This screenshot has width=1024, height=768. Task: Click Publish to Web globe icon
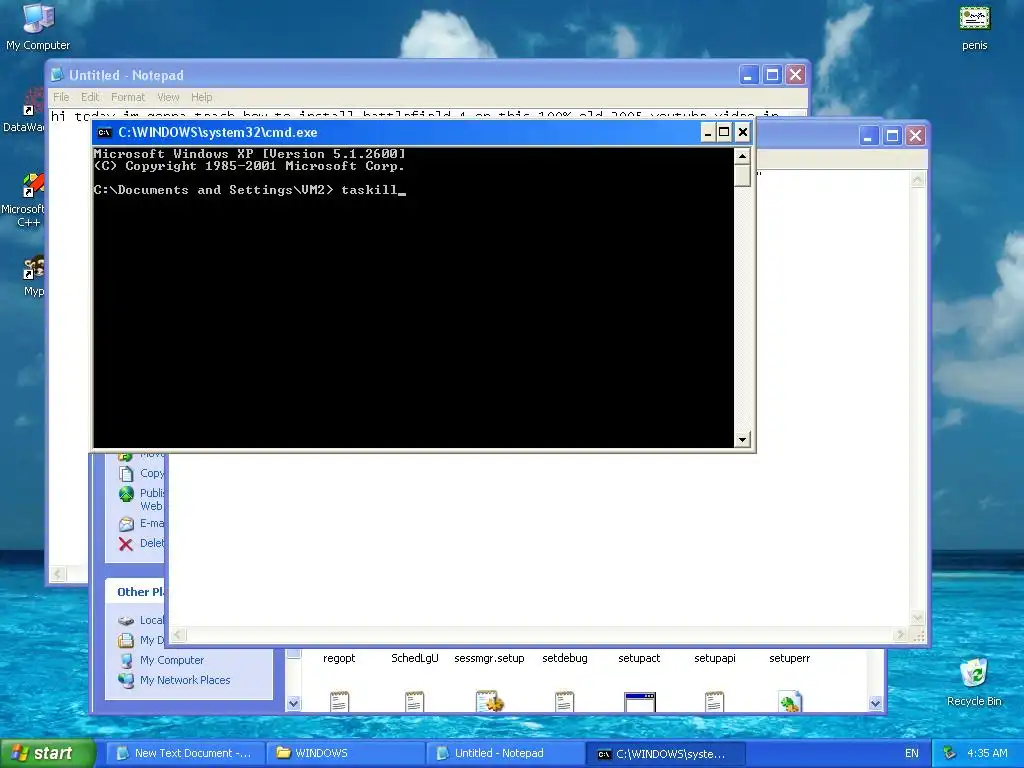[x=126, y=494]
